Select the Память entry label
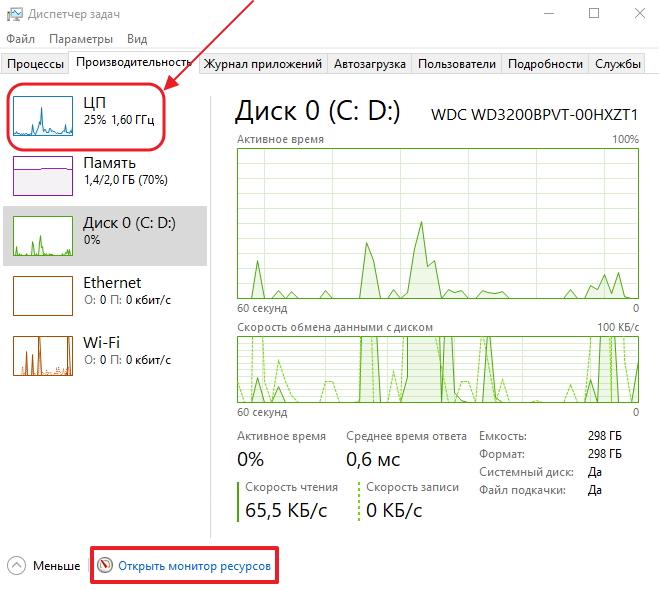The image size is (659, 590). (109, 163)
